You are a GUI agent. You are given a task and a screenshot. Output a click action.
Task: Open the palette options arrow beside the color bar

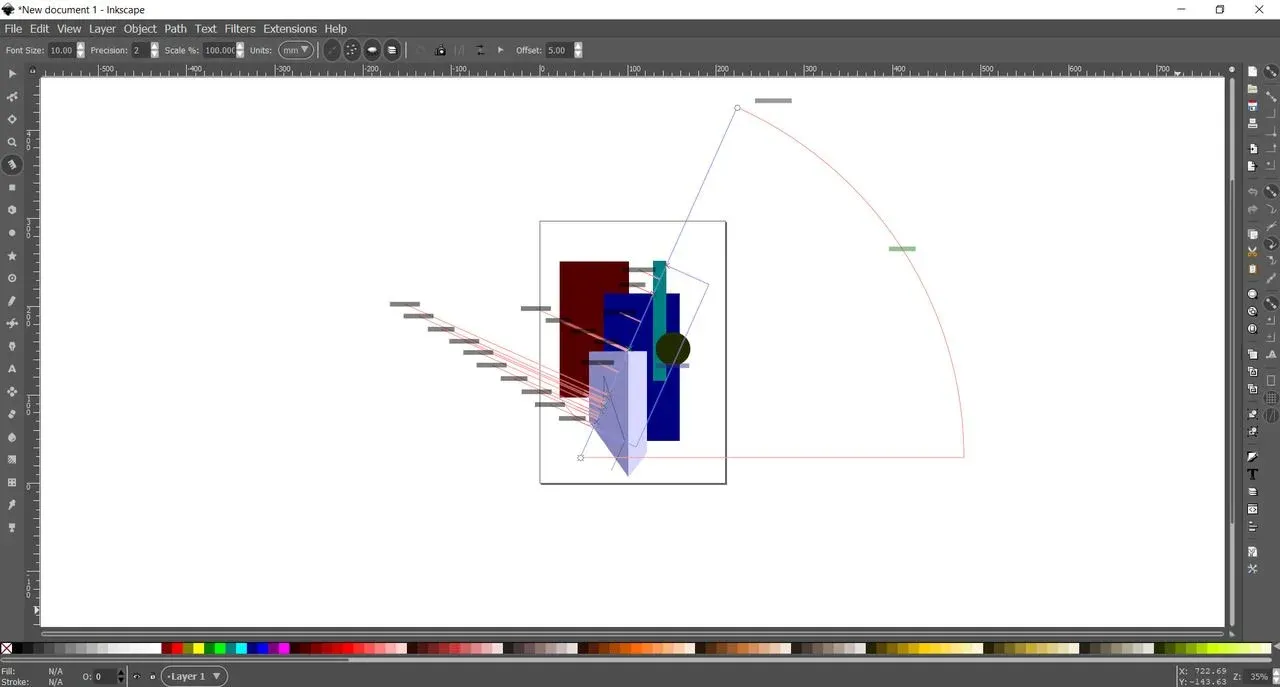coord(1275,648)
